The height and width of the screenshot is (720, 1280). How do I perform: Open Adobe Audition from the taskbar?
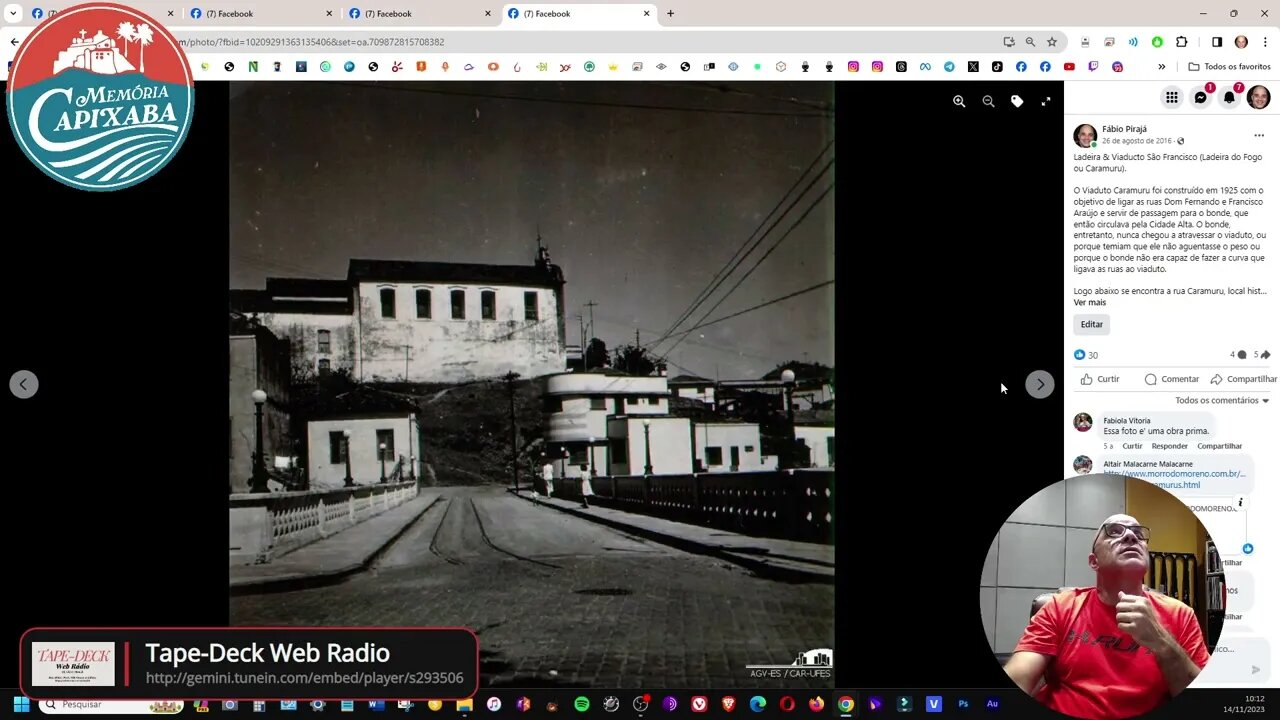pos(992,704)
